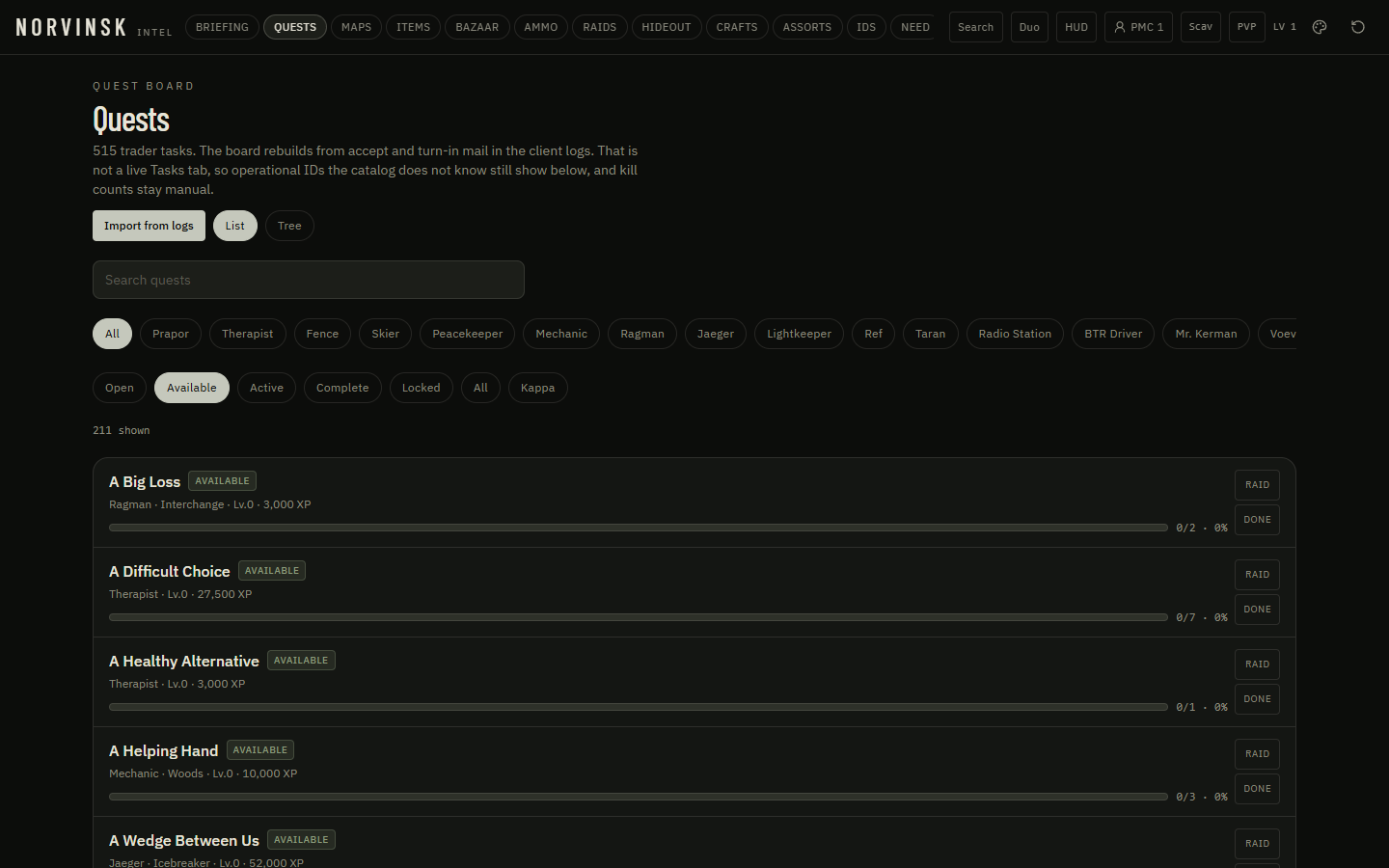
Task: Switch to List view
Action: click(235, 226)
